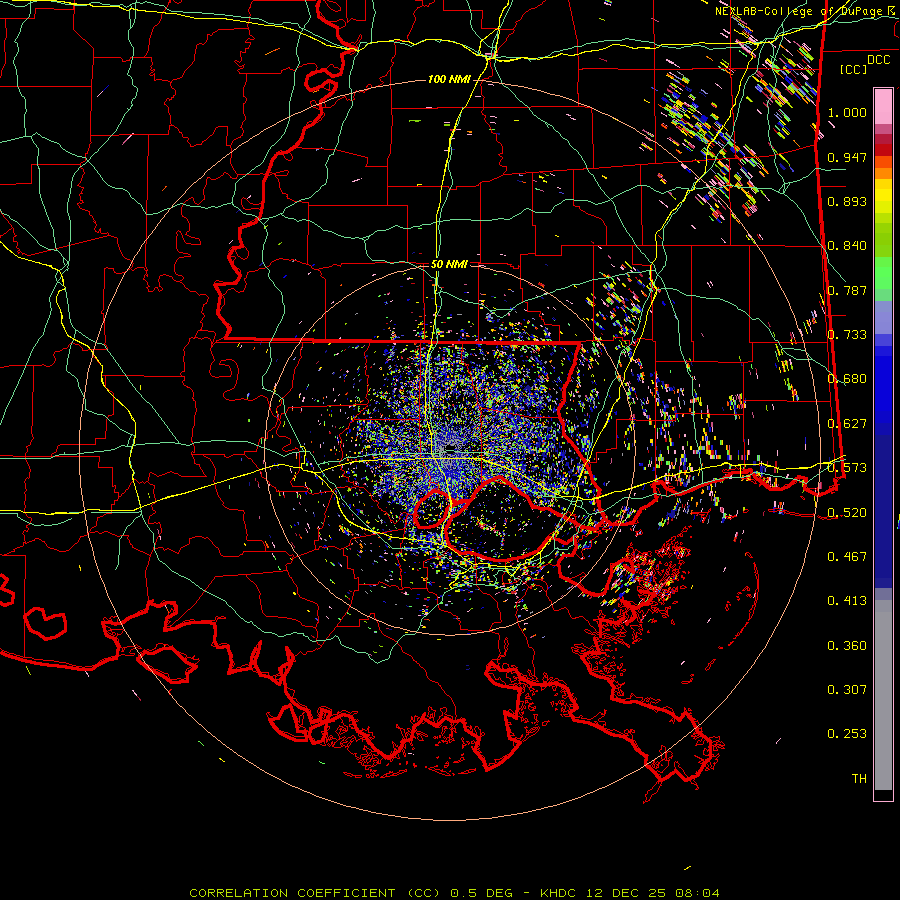
Task: Click the bright green band of color bar
Action: 883,273
